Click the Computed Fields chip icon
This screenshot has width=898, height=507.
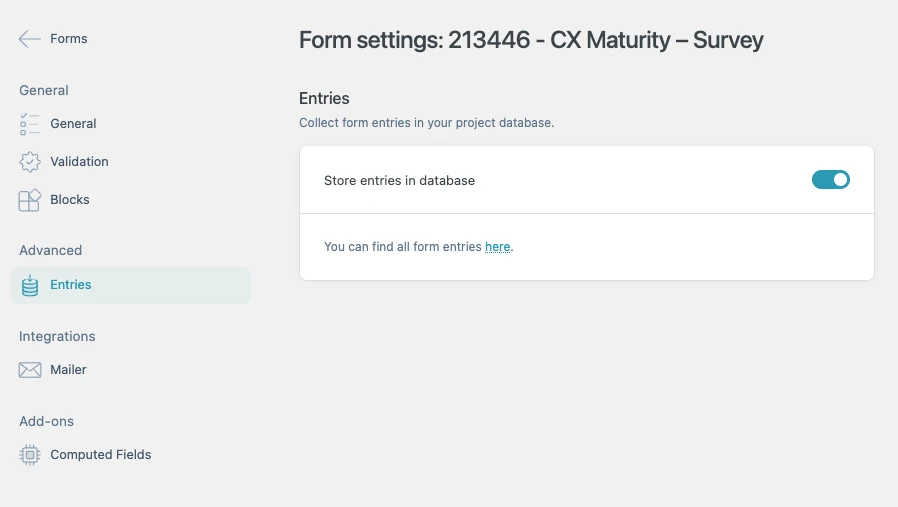[30, 455]
